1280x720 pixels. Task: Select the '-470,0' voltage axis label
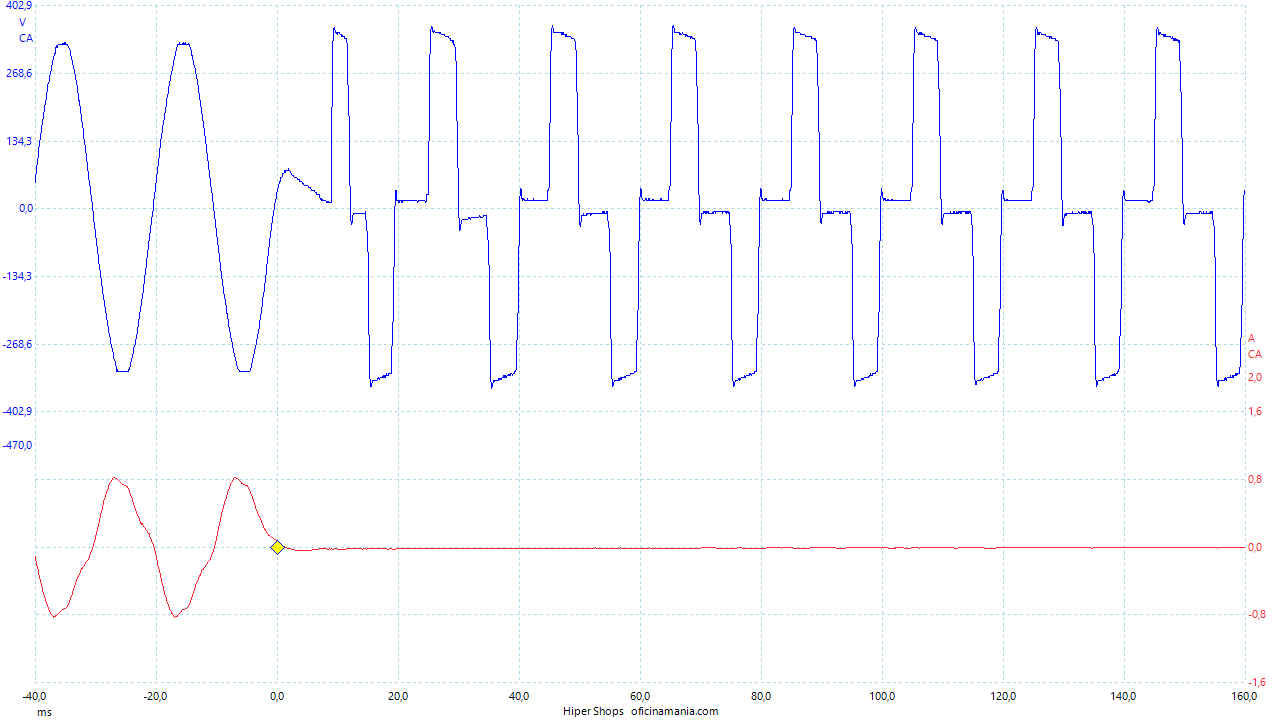click(18, 445)
